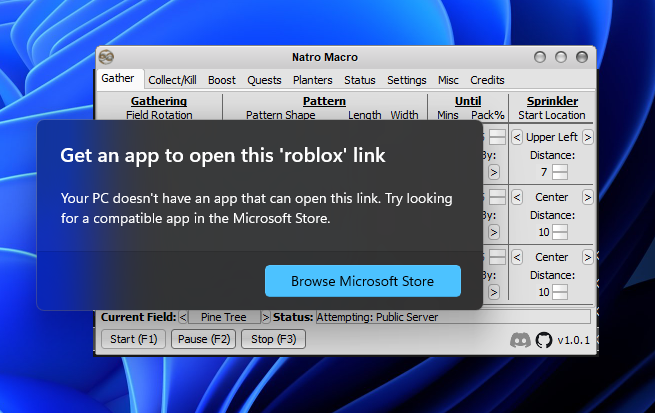Image resolution: width=655 pixels, height=413 pixels.
Task: Click the Upper Left sprinkler location text
Action: coord(552,137)
